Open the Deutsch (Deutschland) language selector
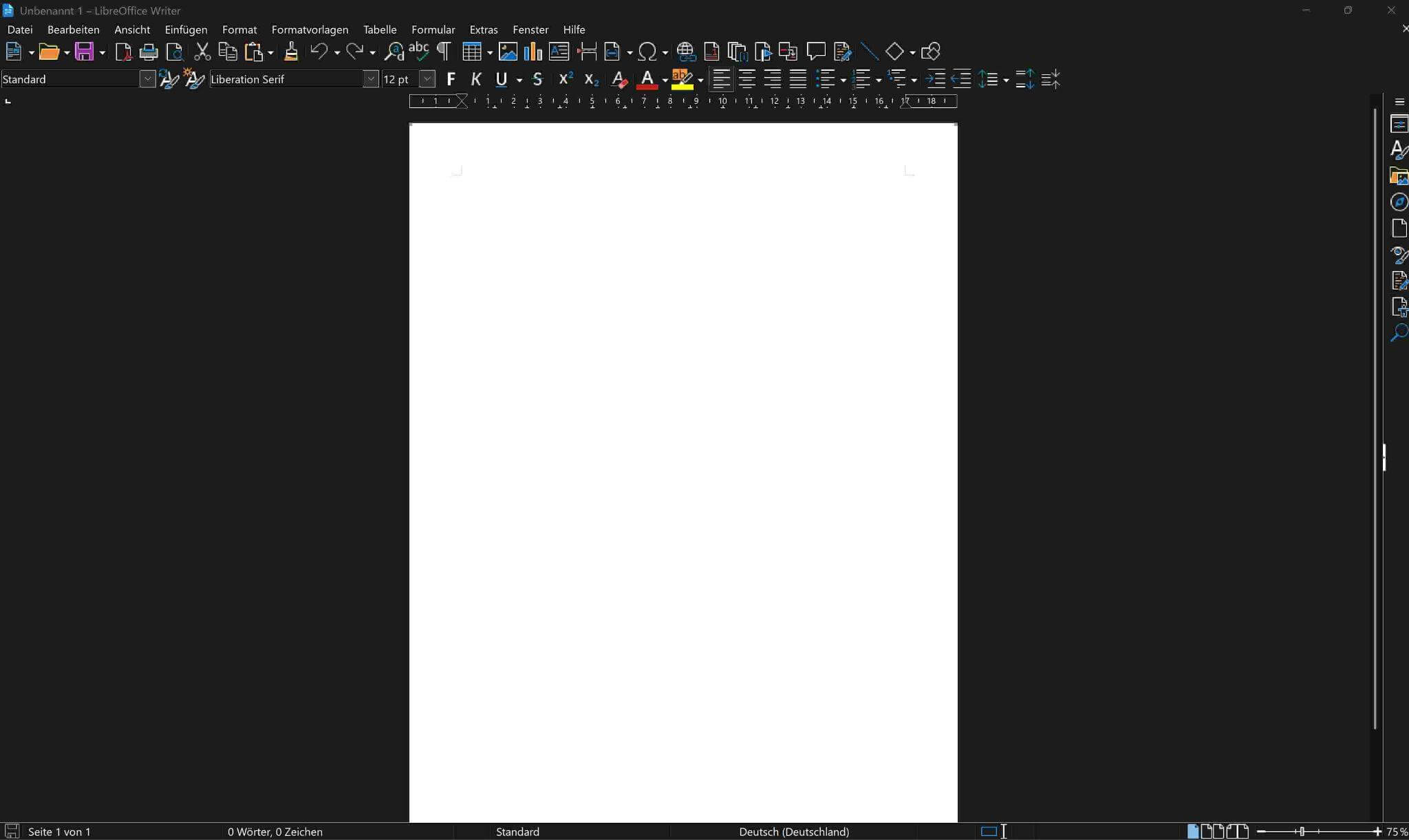This screenshot has height=840, width=1409. [x=793, y=831]
